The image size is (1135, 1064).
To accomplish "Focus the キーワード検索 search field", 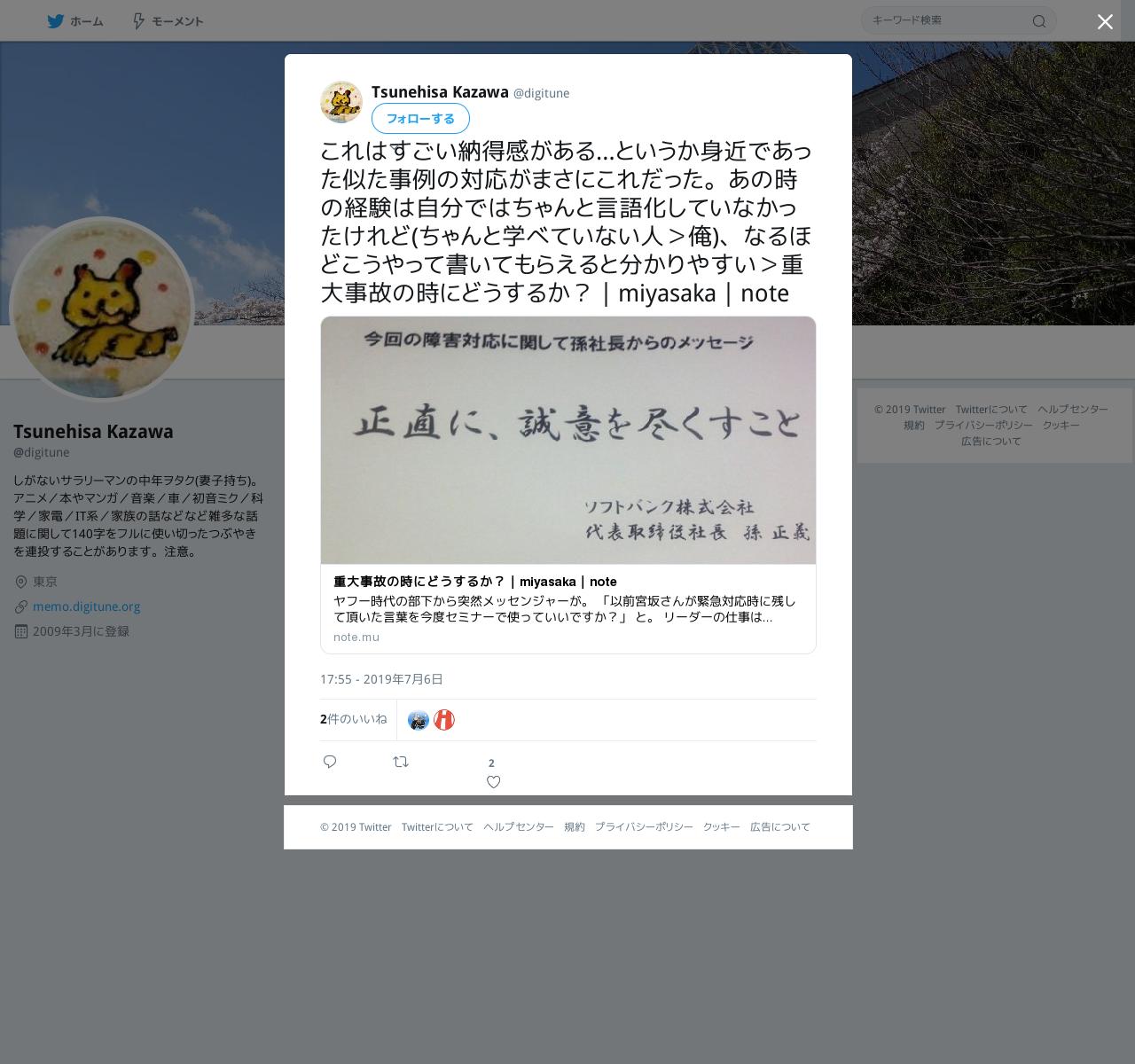I will coord(947,20).
